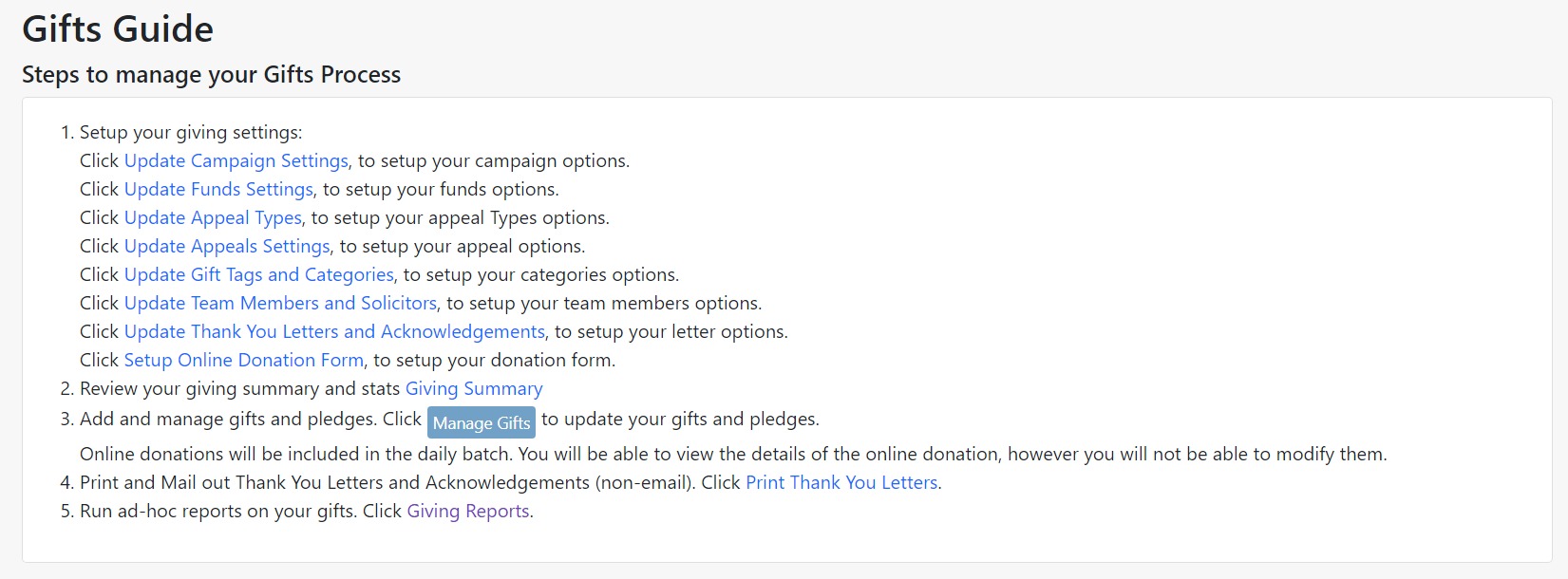Open the Giving Reports link
Viewport: 1568px width, 579px height.
[x=468, y=512]
